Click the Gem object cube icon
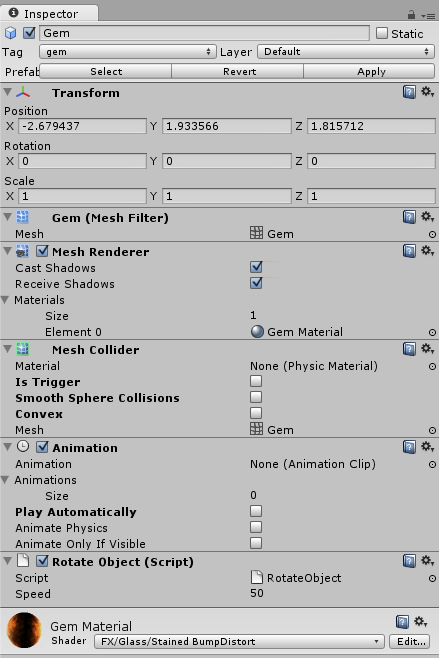 point(10,33)
